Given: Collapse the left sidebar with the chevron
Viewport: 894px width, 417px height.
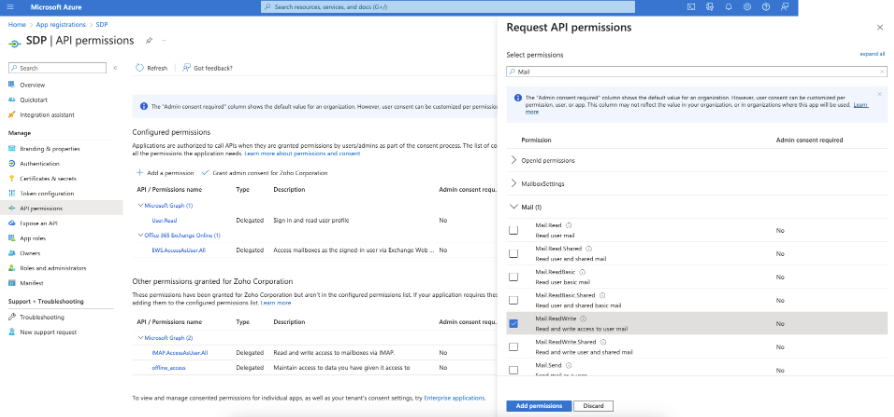Looking at the screenshot, I should tap(115, 68).
